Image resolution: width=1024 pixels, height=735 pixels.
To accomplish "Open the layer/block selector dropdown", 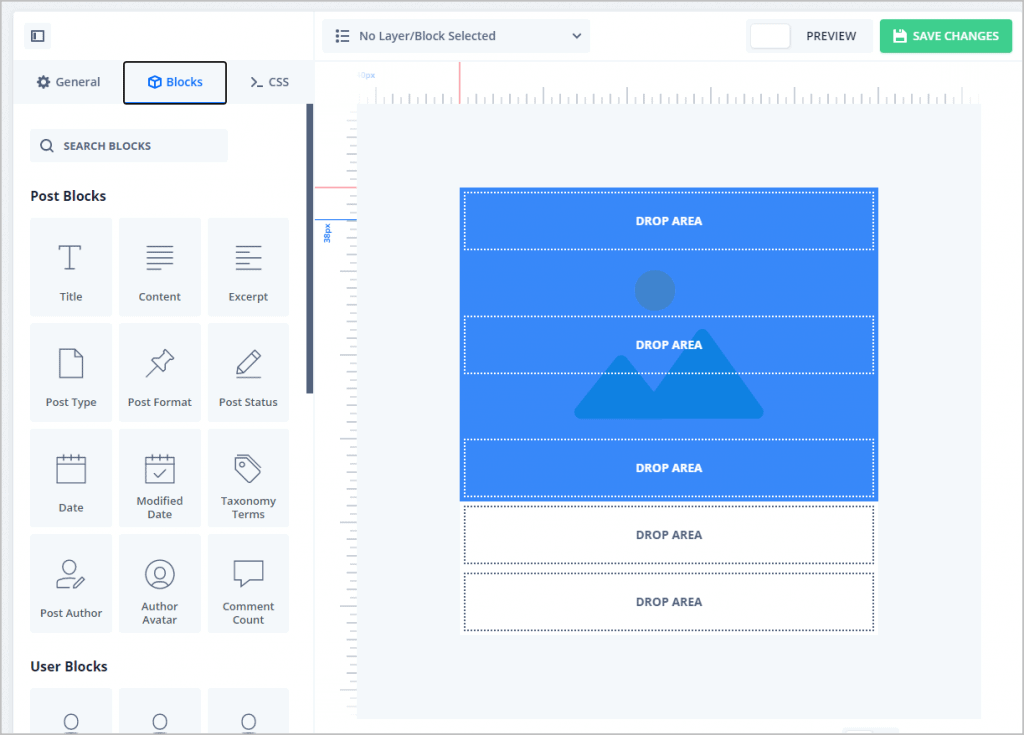I will [x=455, y=35].
